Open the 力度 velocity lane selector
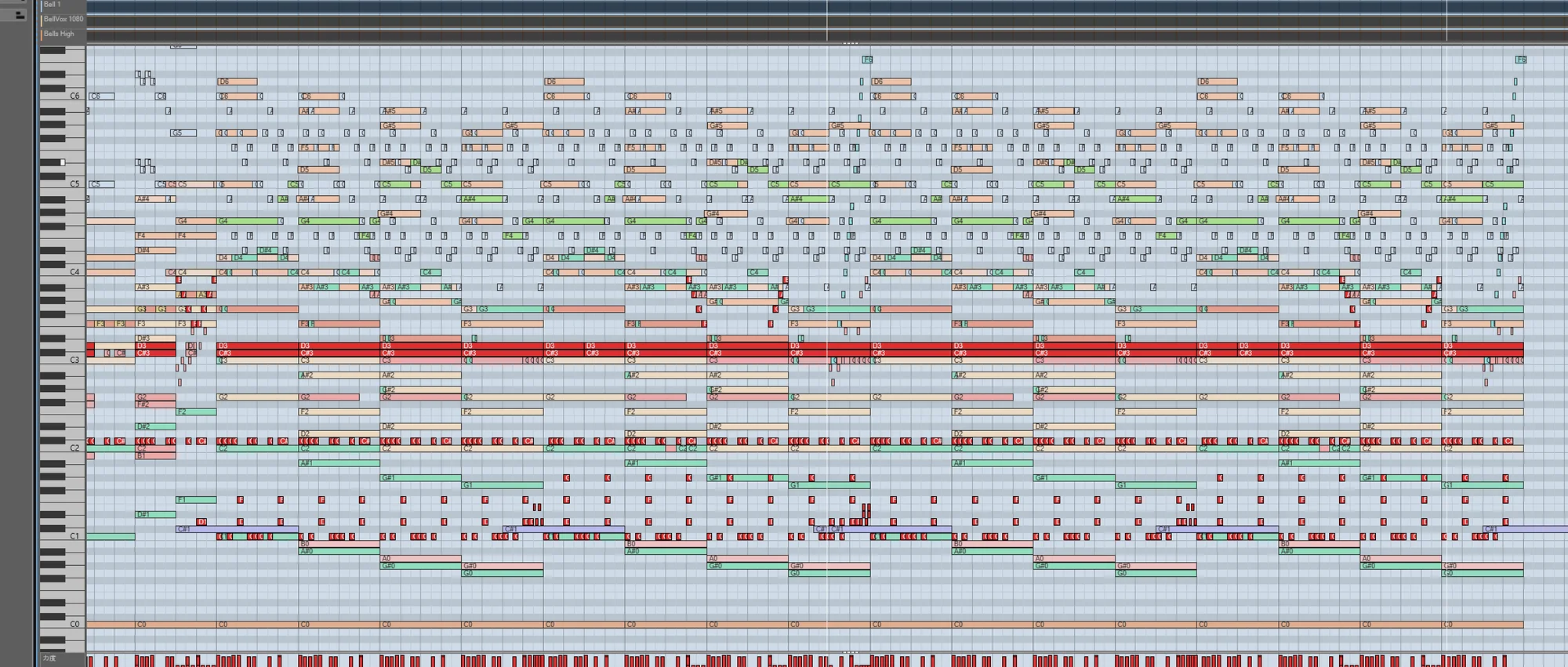This screenshot has width=1568, height=667. [50, 658]
